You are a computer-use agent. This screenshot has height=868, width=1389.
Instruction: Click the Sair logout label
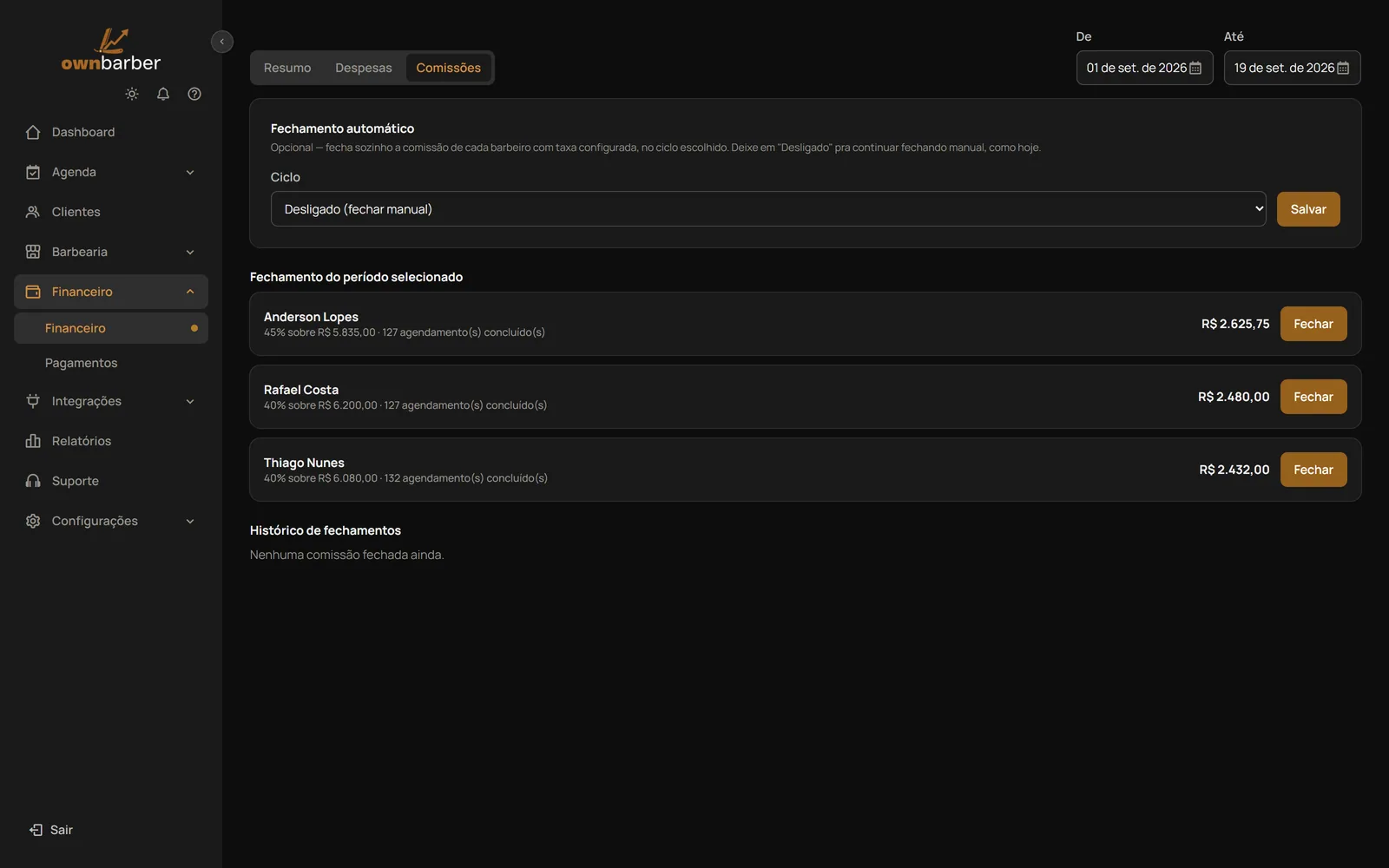(62, 830)
